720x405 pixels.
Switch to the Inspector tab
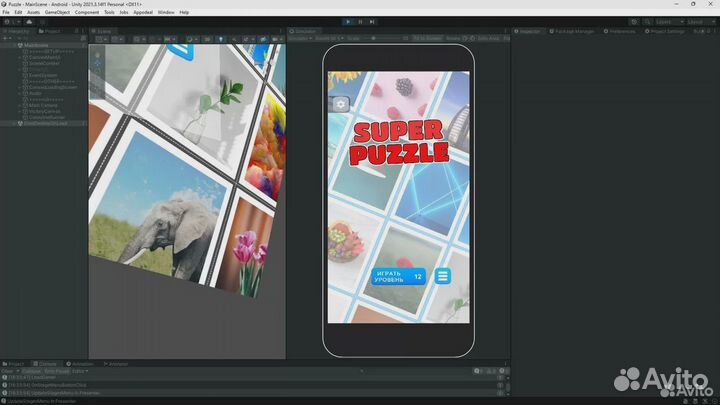(x=527, y=31)
